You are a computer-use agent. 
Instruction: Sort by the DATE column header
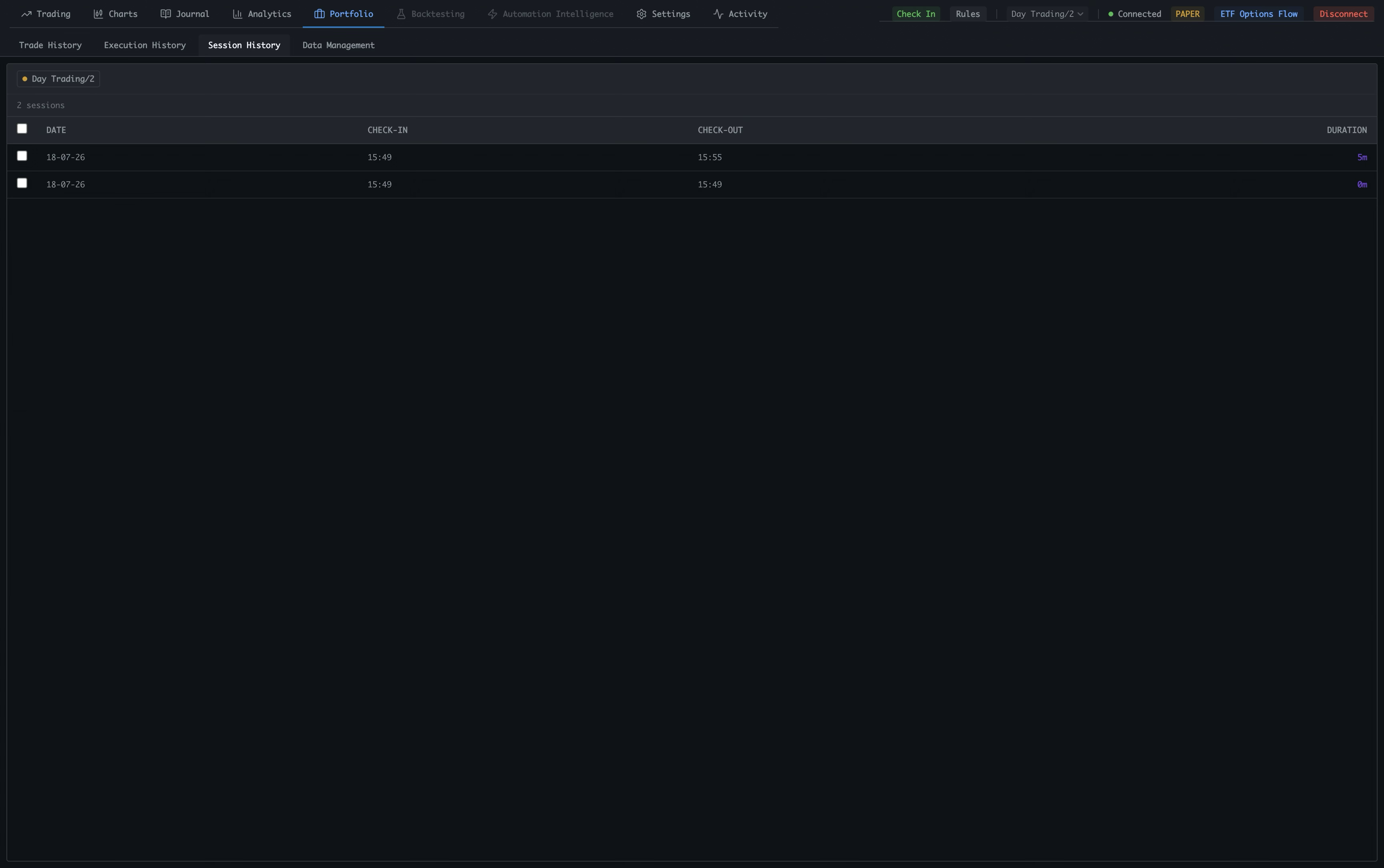(x=56, y=130)
